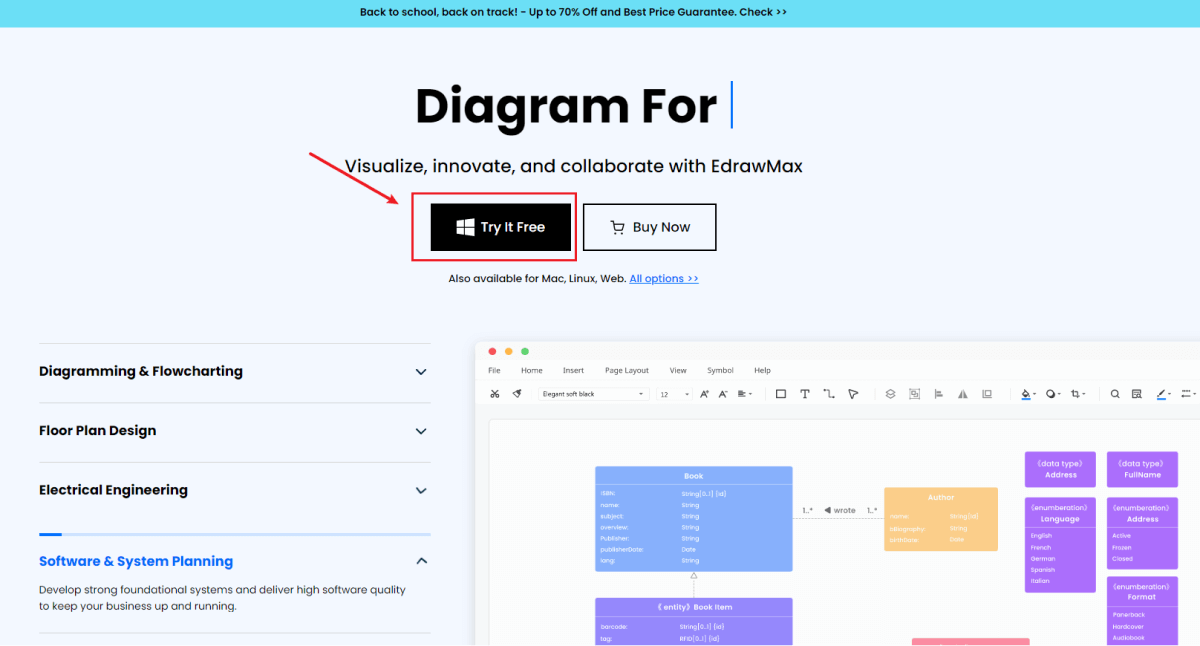
Task: Click the Layers stack icon
Action: (890, 394)
